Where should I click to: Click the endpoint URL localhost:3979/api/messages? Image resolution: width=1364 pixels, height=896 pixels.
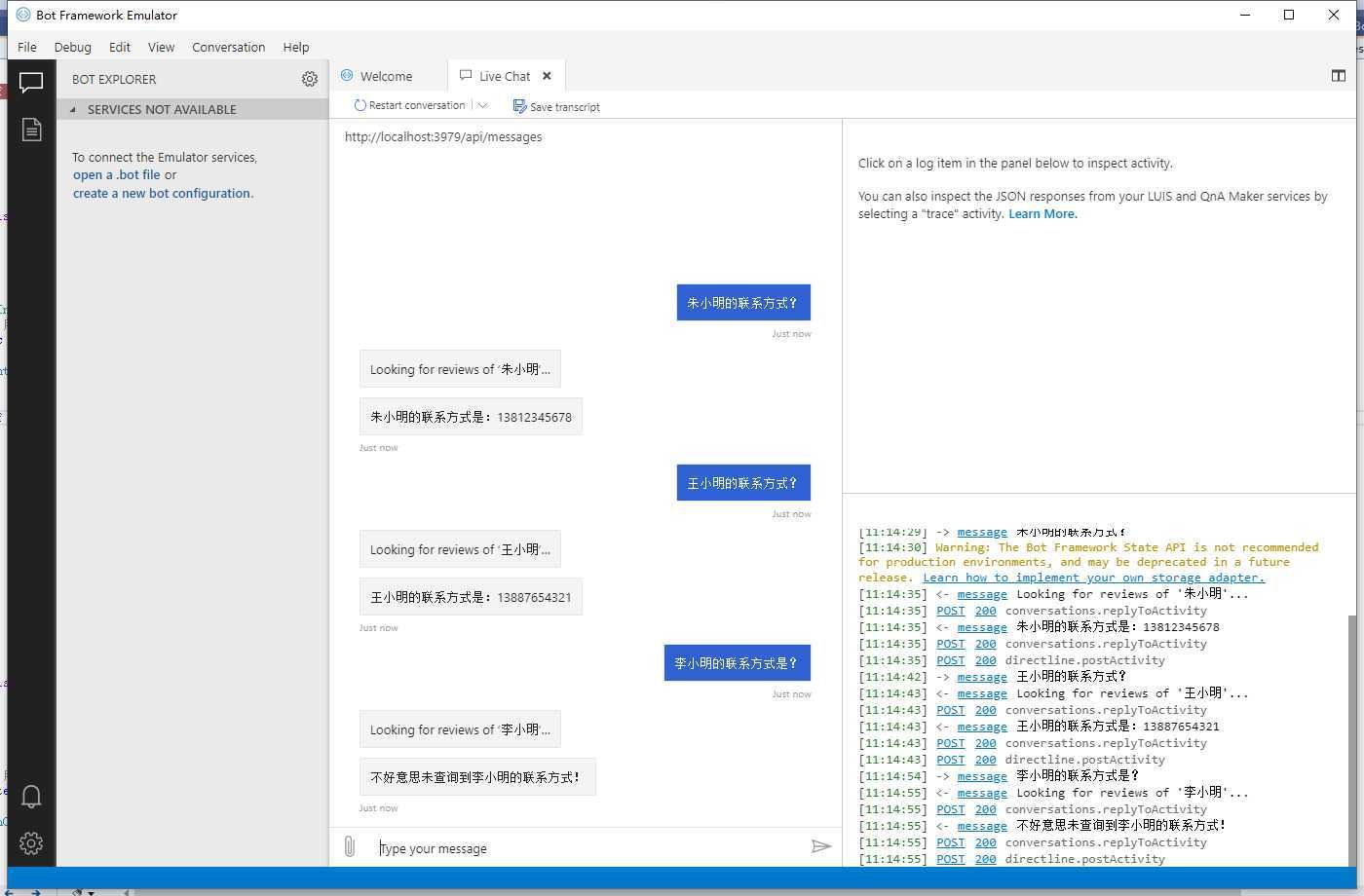[443, 137]
